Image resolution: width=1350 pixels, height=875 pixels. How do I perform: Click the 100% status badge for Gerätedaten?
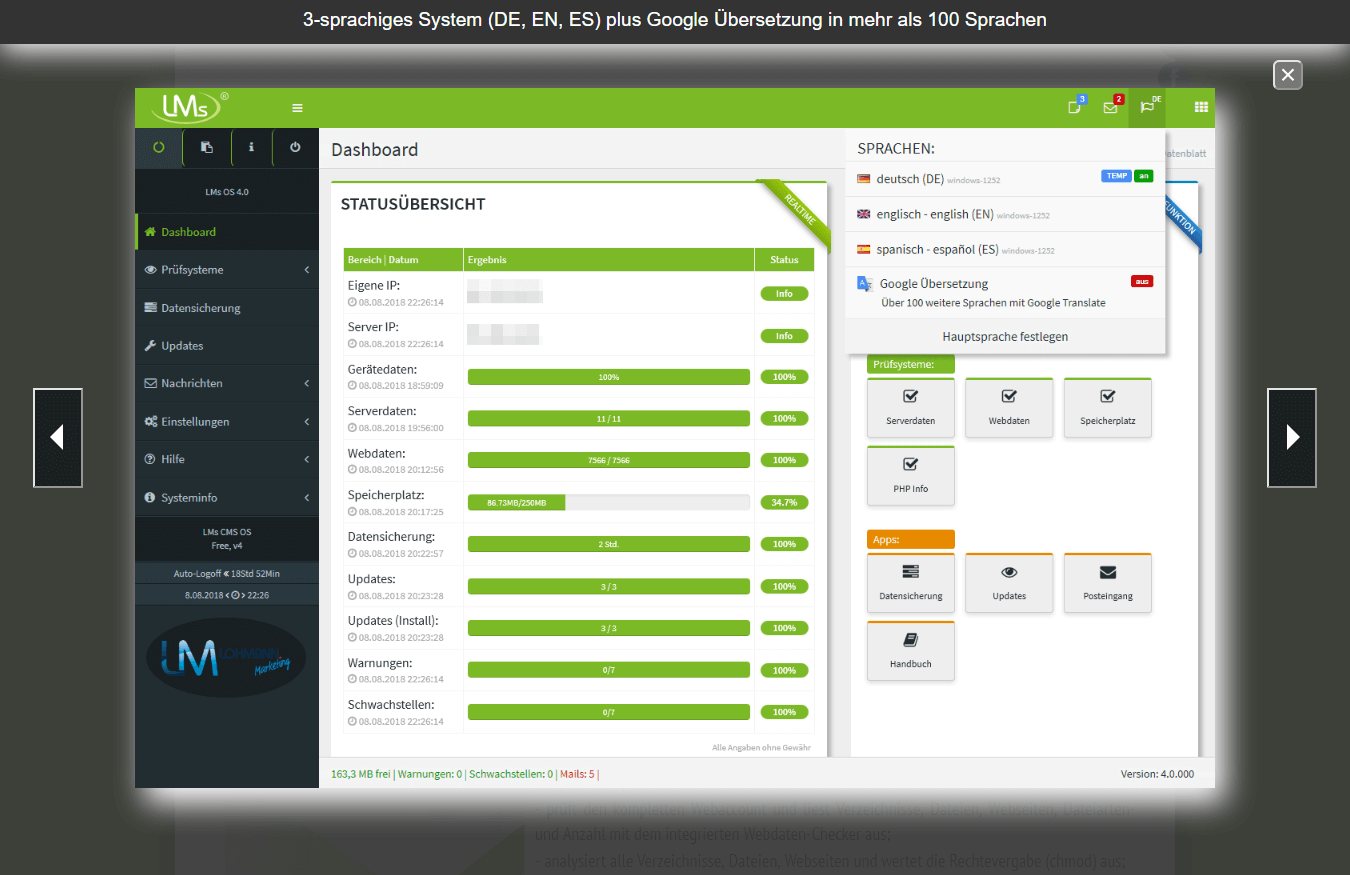point(784,377)
